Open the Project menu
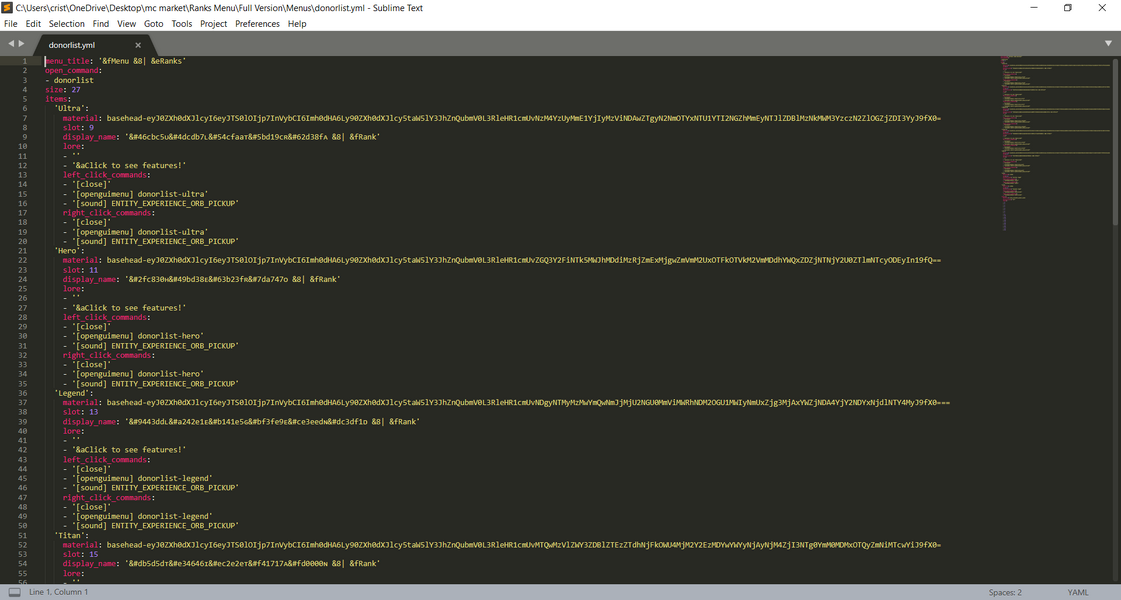 click(214, 24)
